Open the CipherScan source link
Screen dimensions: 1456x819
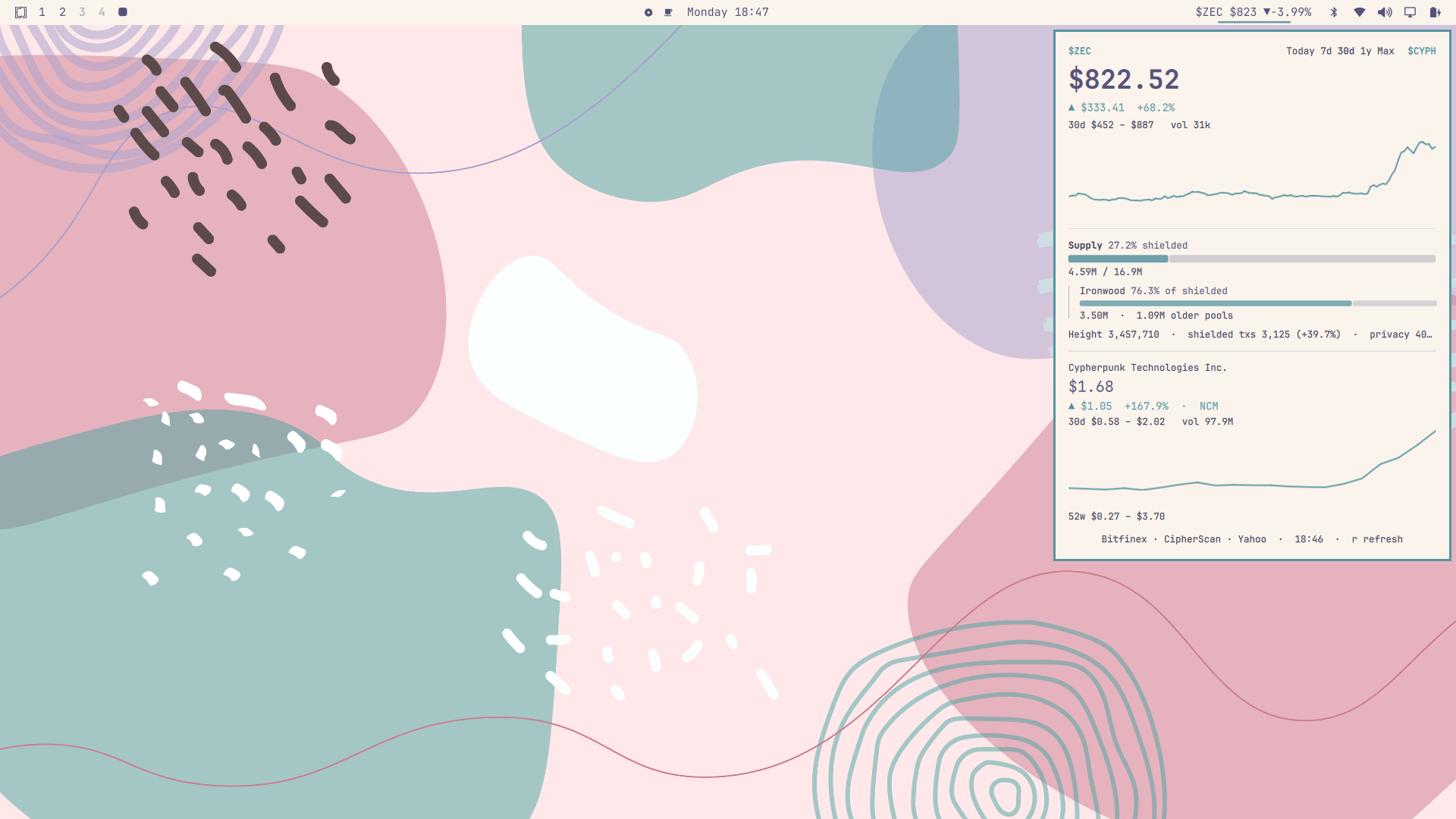click(x=1192, y=539)
